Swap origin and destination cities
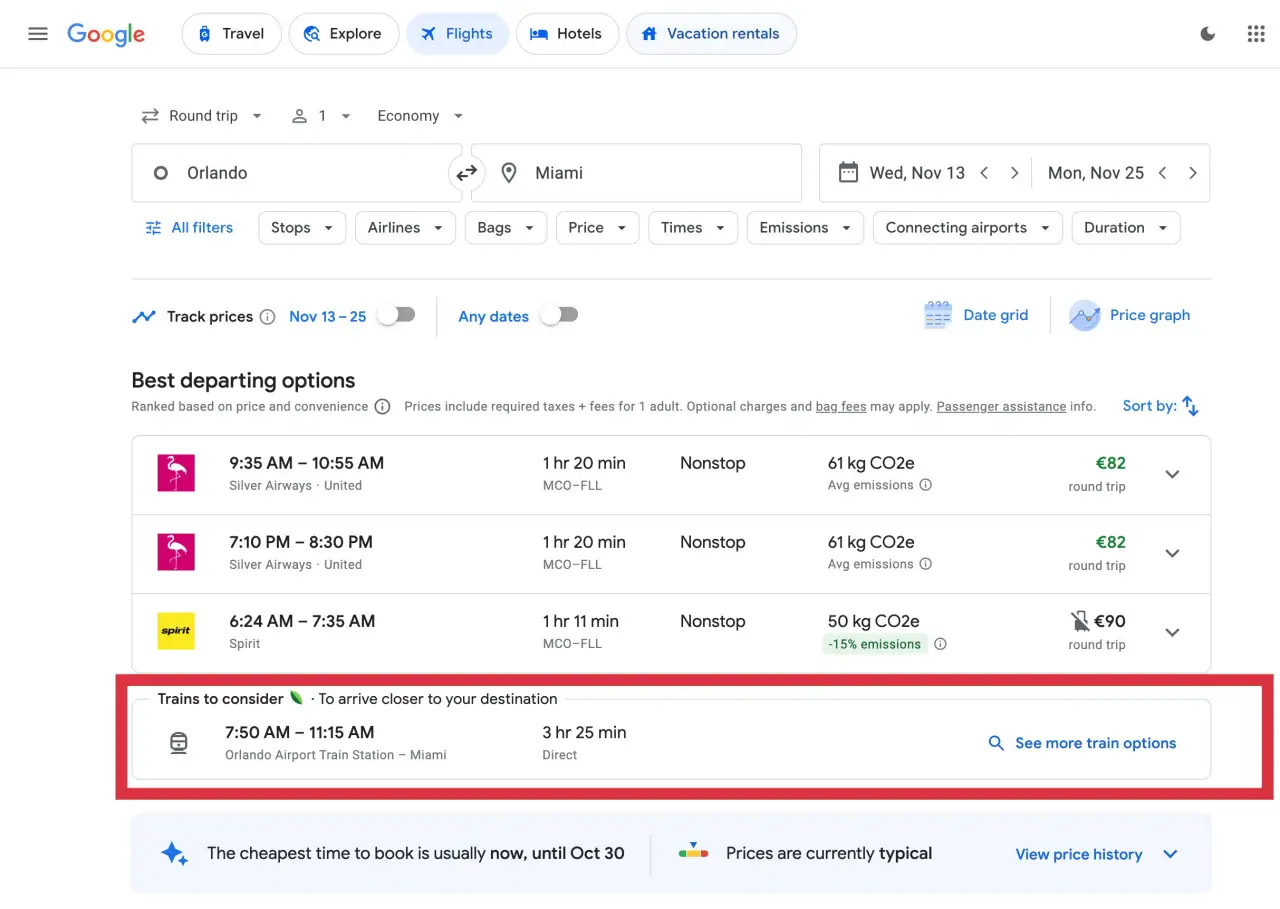The height and width of the screenshot is (909, 1280). 467,173
